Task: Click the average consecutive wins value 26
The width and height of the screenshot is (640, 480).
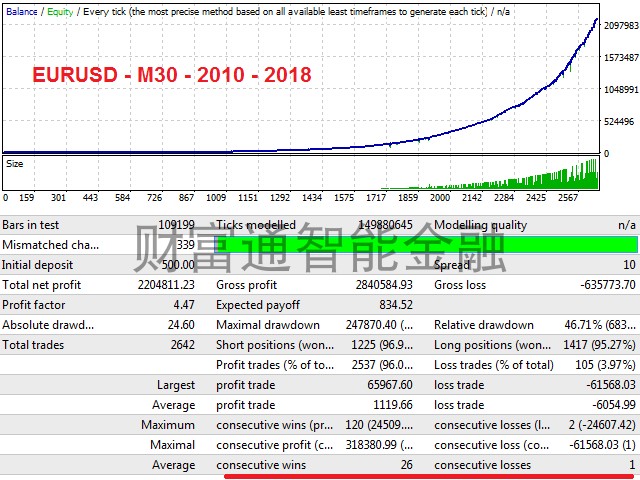Action: coord(407,465)
